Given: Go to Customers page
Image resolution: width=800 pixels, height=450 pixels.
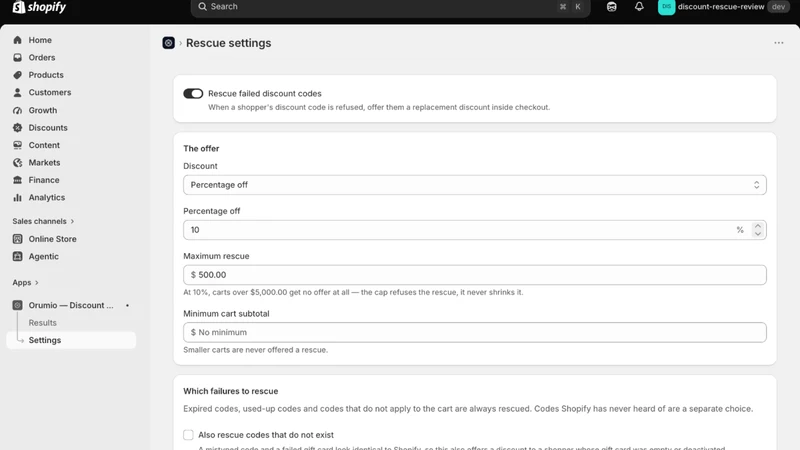Looking at the screenshot, I should [x=49, y=92].
